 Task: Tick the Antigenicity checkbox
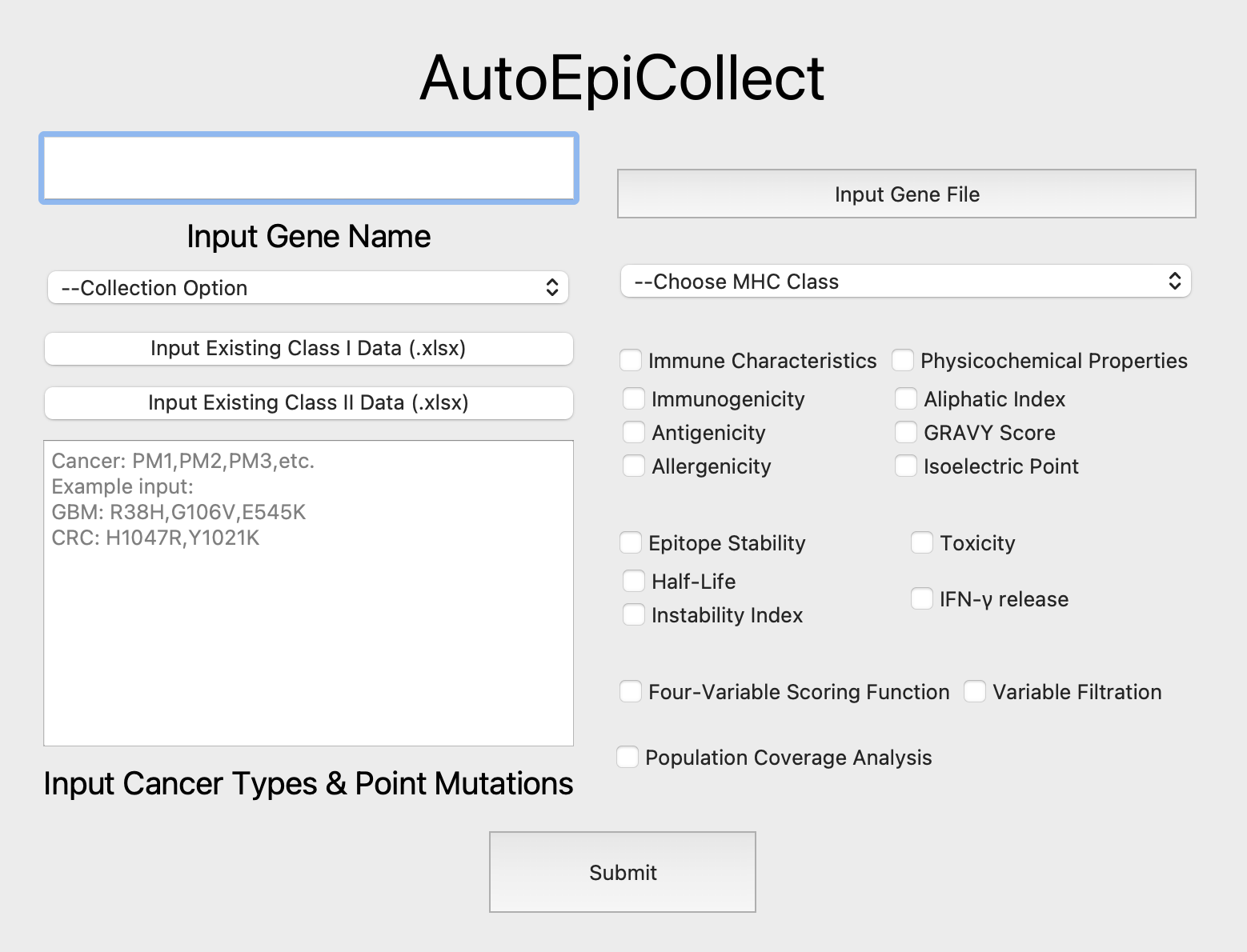pos(634,432)
